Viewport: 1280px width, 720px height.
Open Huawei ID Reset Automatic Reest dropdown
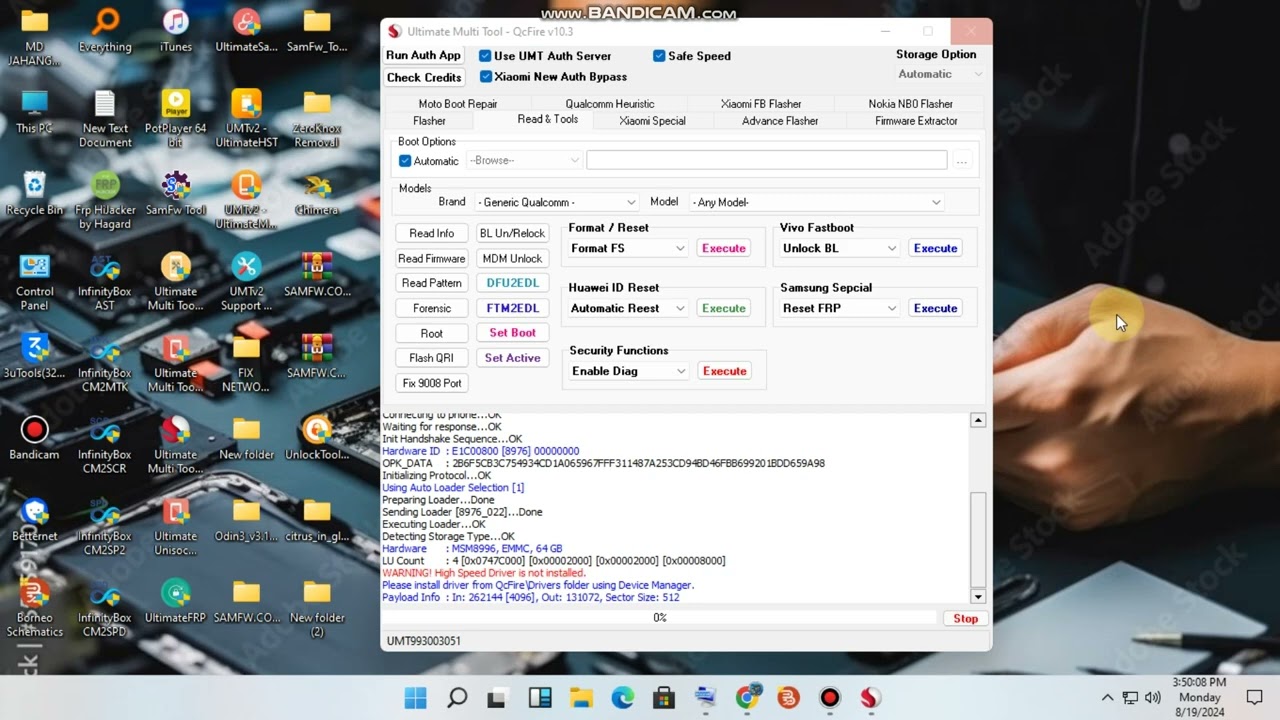(628, 308)
